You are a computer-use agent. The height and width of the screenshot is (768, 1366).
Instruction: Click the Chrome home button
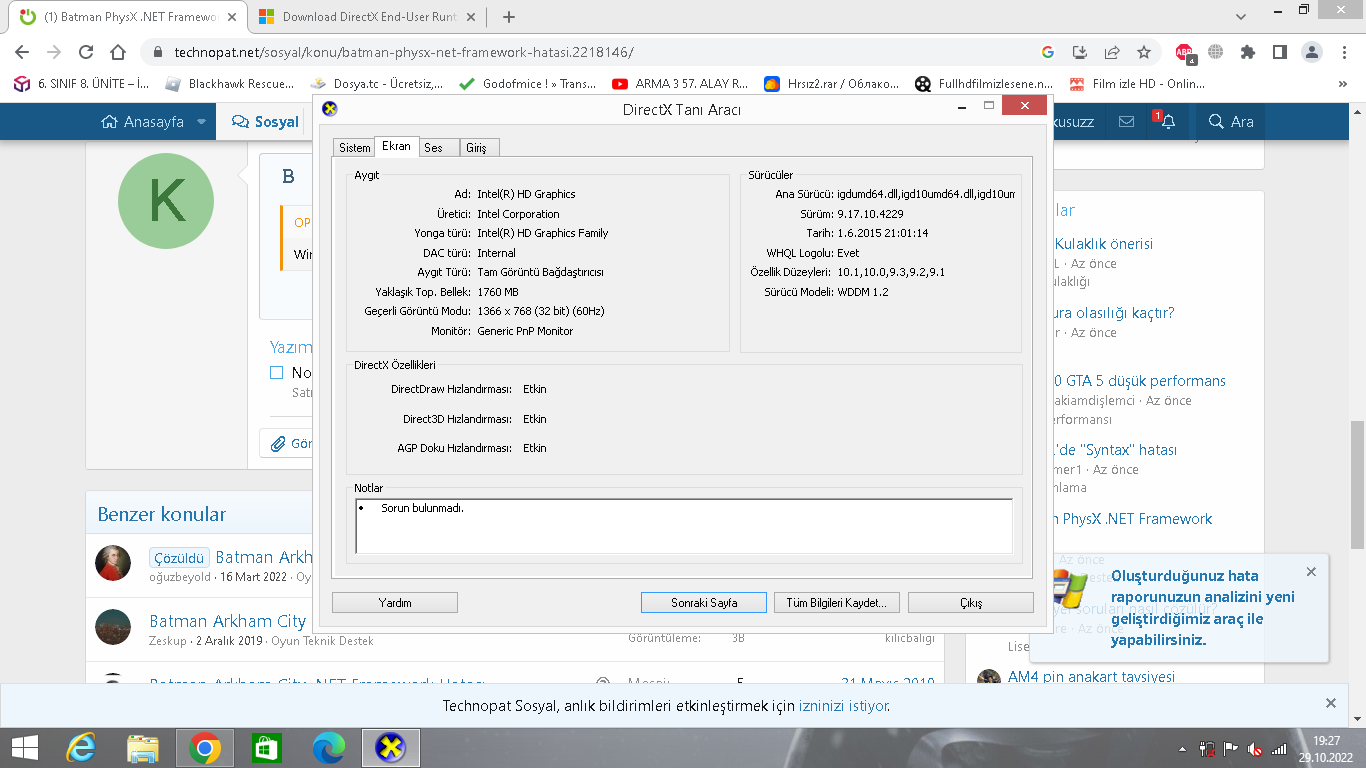(118, 52)
